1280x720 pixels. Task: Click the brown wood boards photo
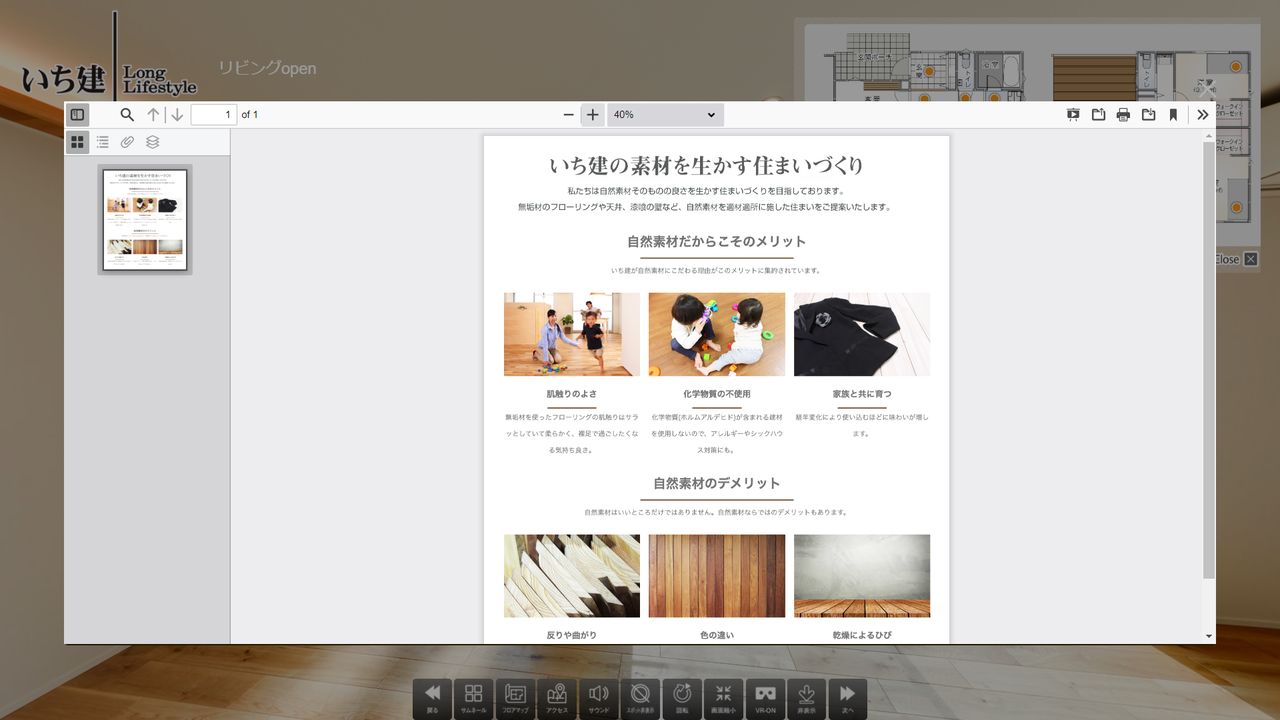tap(717, 576)
